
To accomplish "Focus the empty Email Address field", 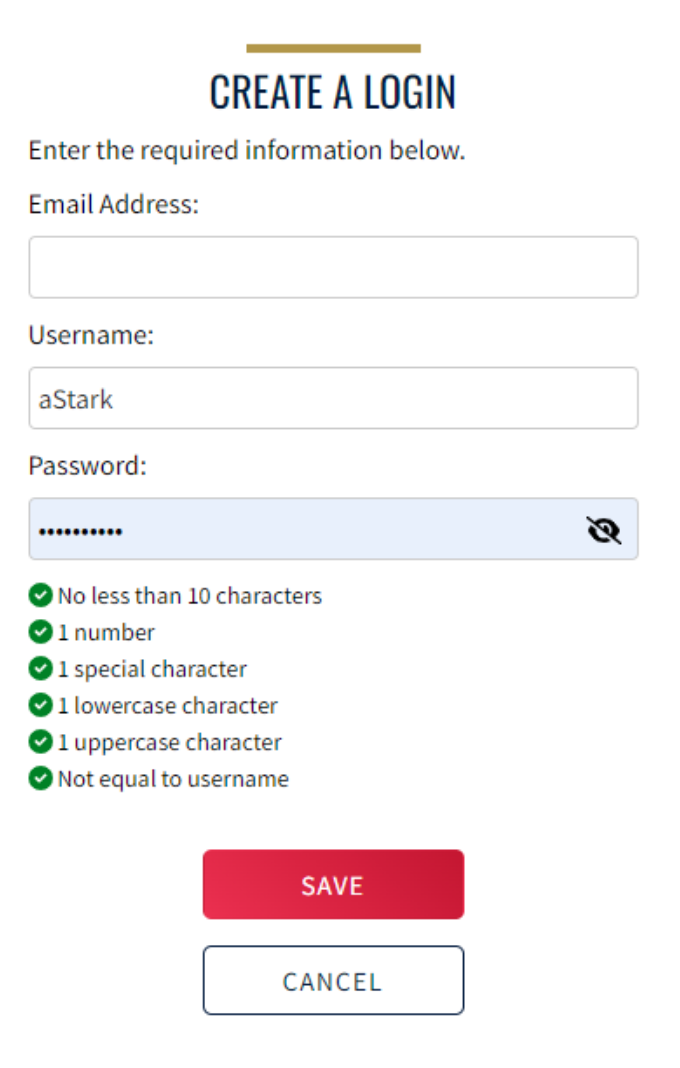I will (333, 267).
